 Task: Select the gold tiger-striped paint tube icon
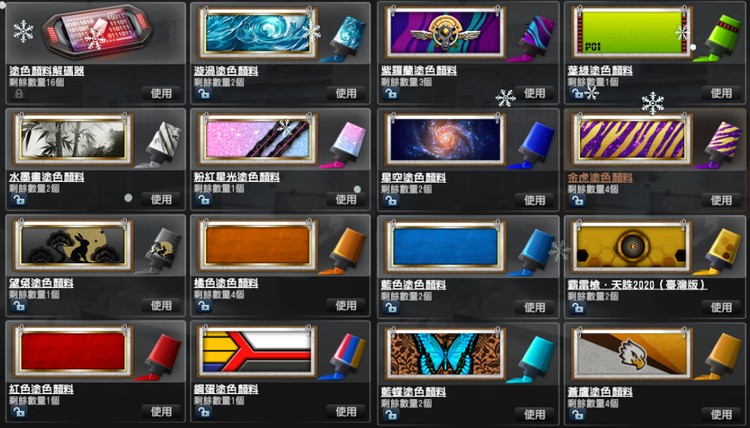(719, 145)
